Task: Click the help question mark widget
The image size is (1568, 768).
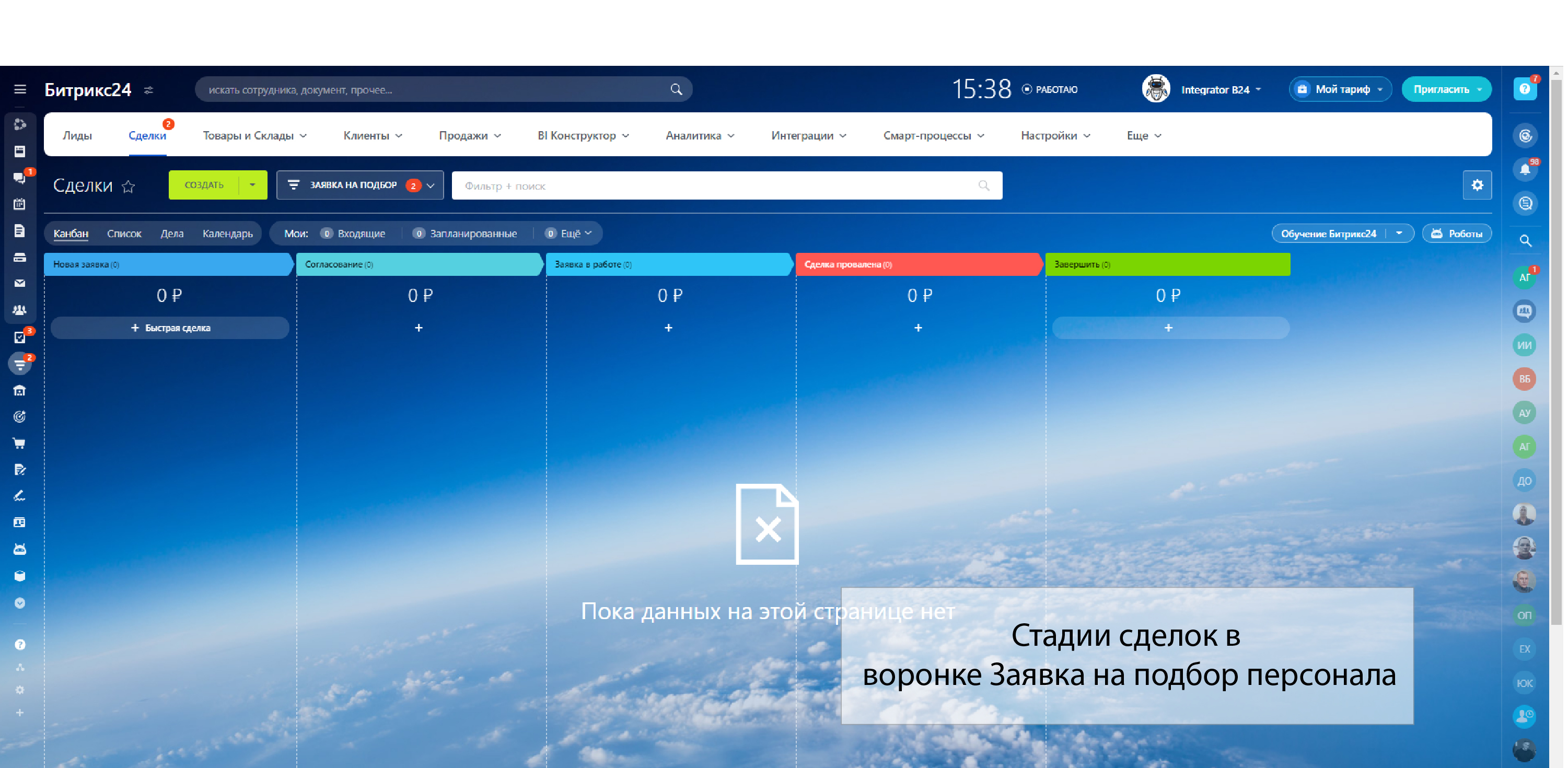Action: [1524, 89]
